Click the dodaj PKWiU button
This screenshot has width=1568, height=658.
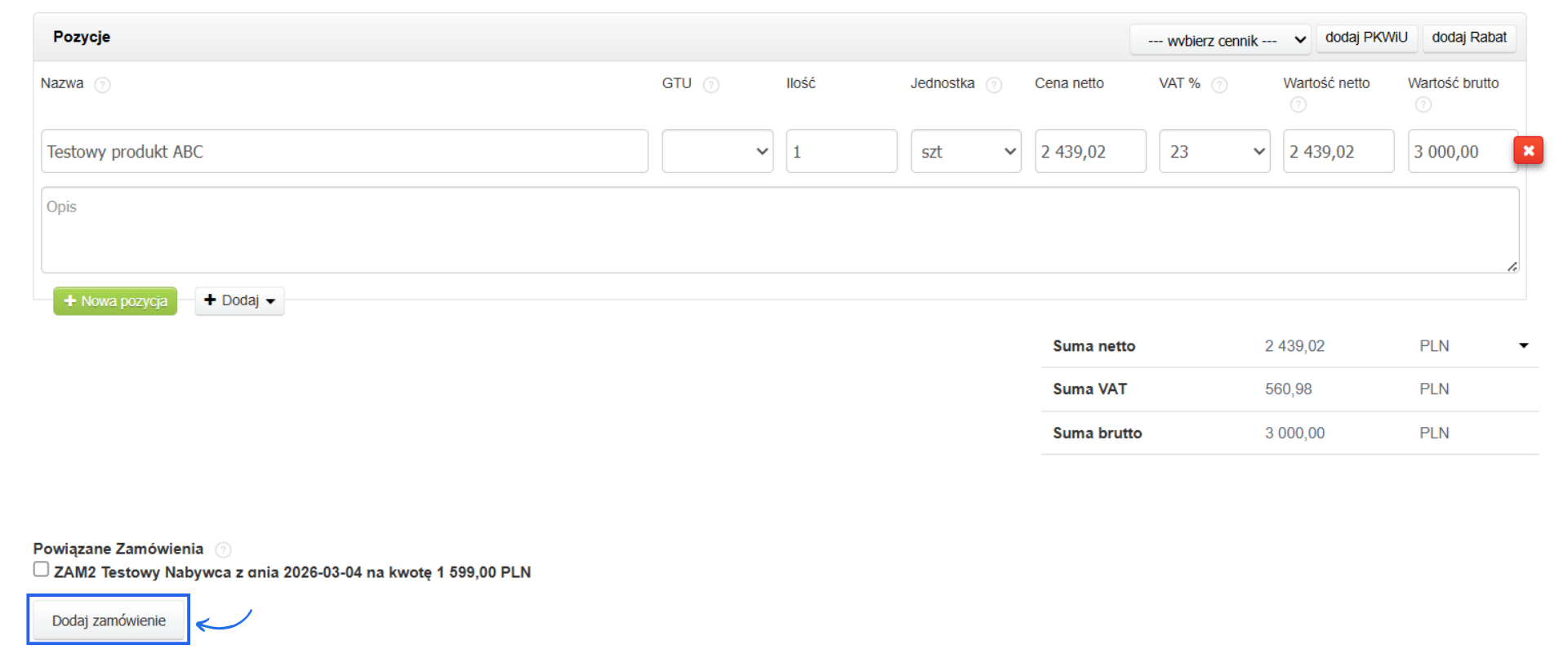[1366, 38]
